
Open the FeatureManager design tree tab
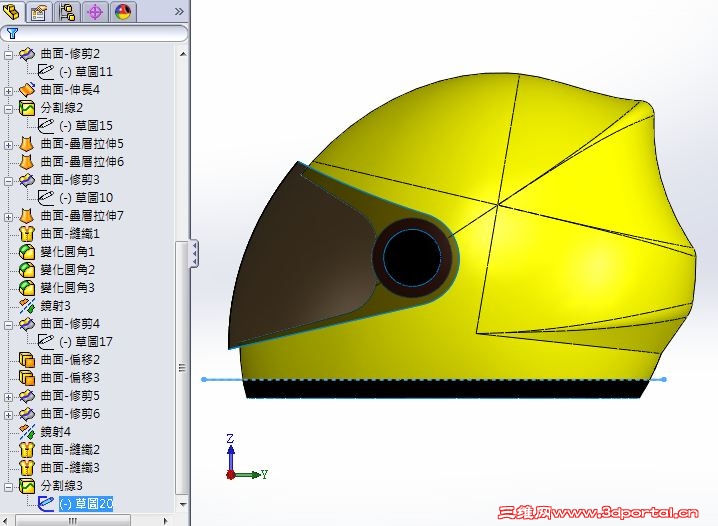pos(11,11)
